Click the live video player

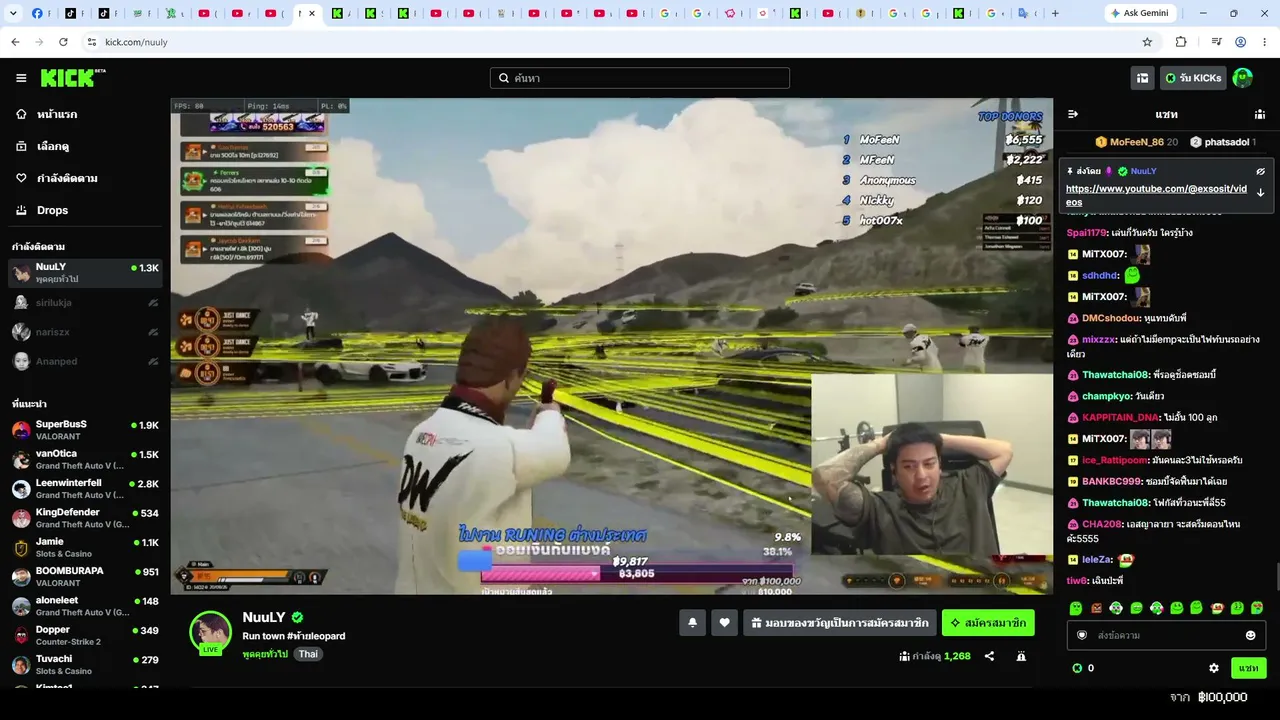[611, 346]
